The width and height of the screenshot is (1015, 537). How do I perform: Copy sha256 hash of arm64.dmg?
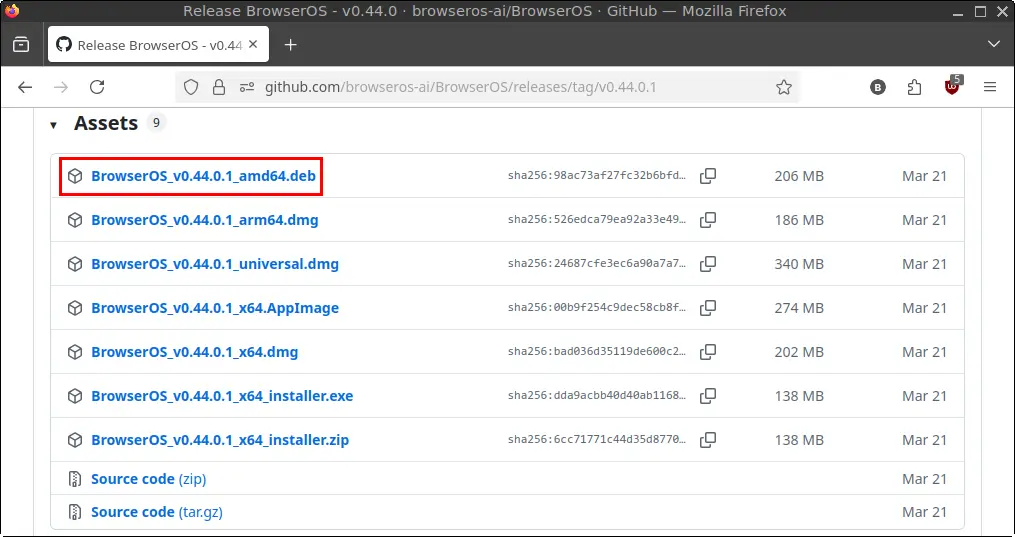click(x=708, y=220)
